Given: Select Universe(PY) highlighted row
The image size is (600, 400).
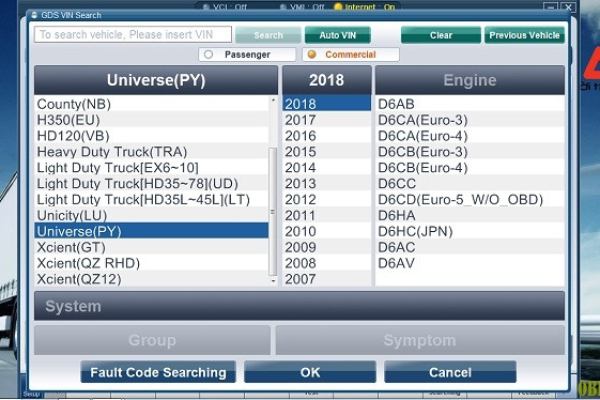Looking at the screenshot, I should pos(152,231).
